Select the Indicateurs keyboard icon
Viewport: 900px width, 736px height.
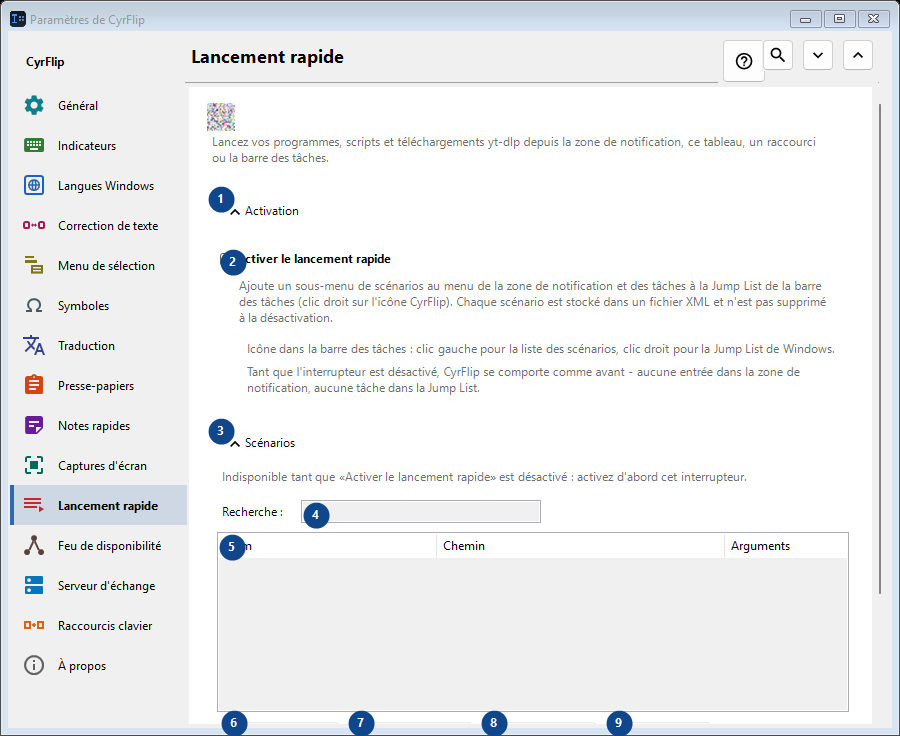[34, 145]
